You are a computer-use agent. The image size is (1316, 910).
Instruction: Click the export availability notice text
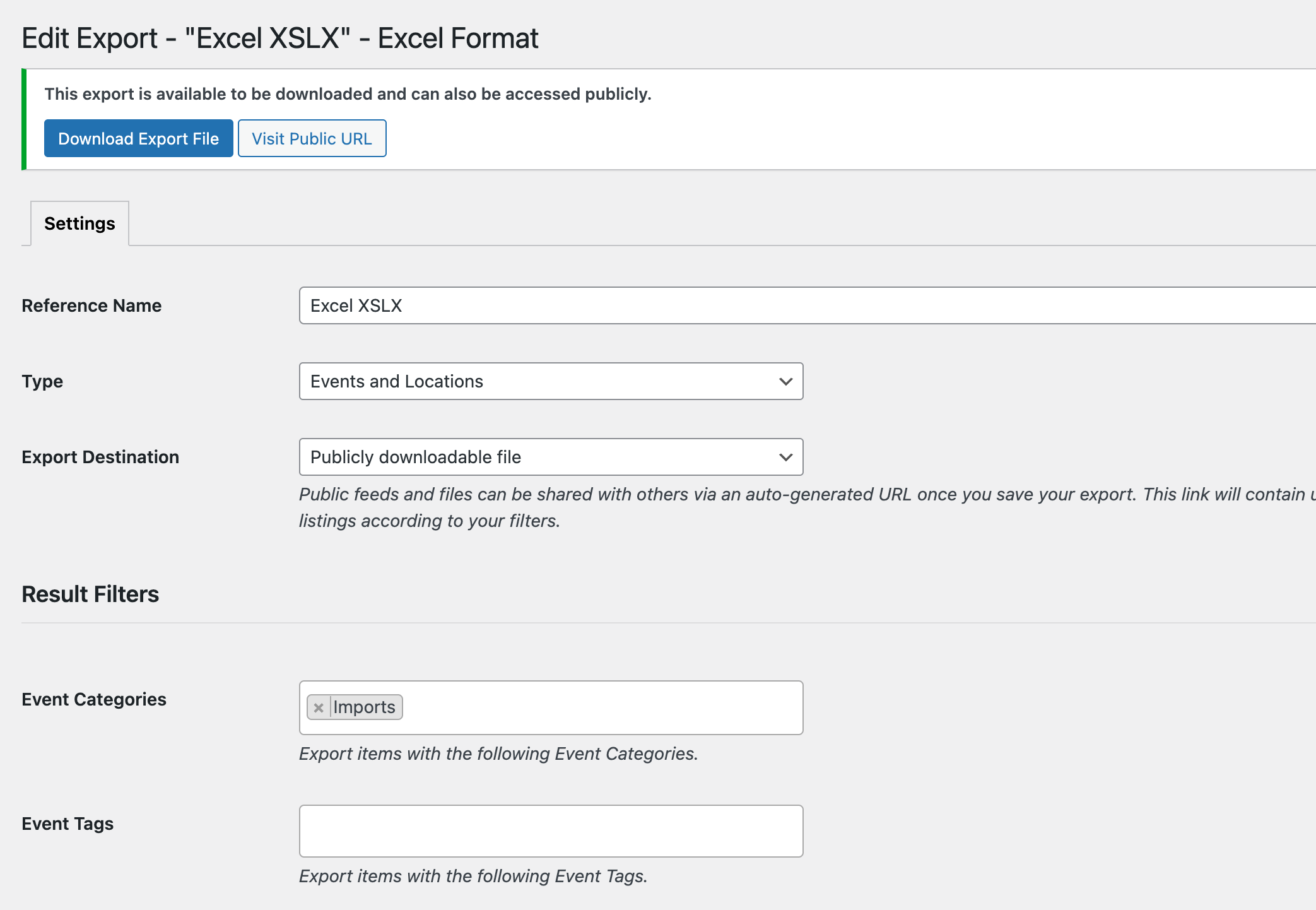click(x=348, y=94)
